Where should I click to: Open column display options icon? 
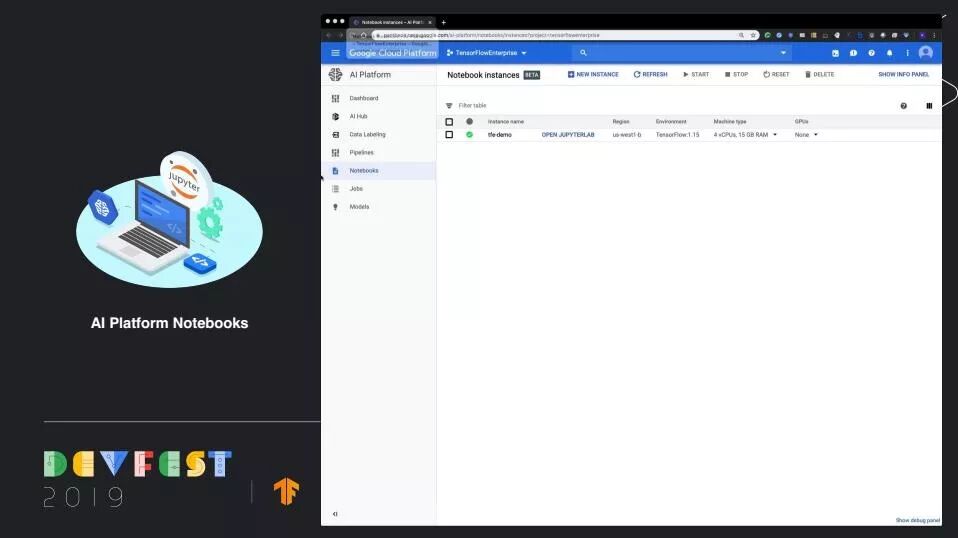click(929, 106)
